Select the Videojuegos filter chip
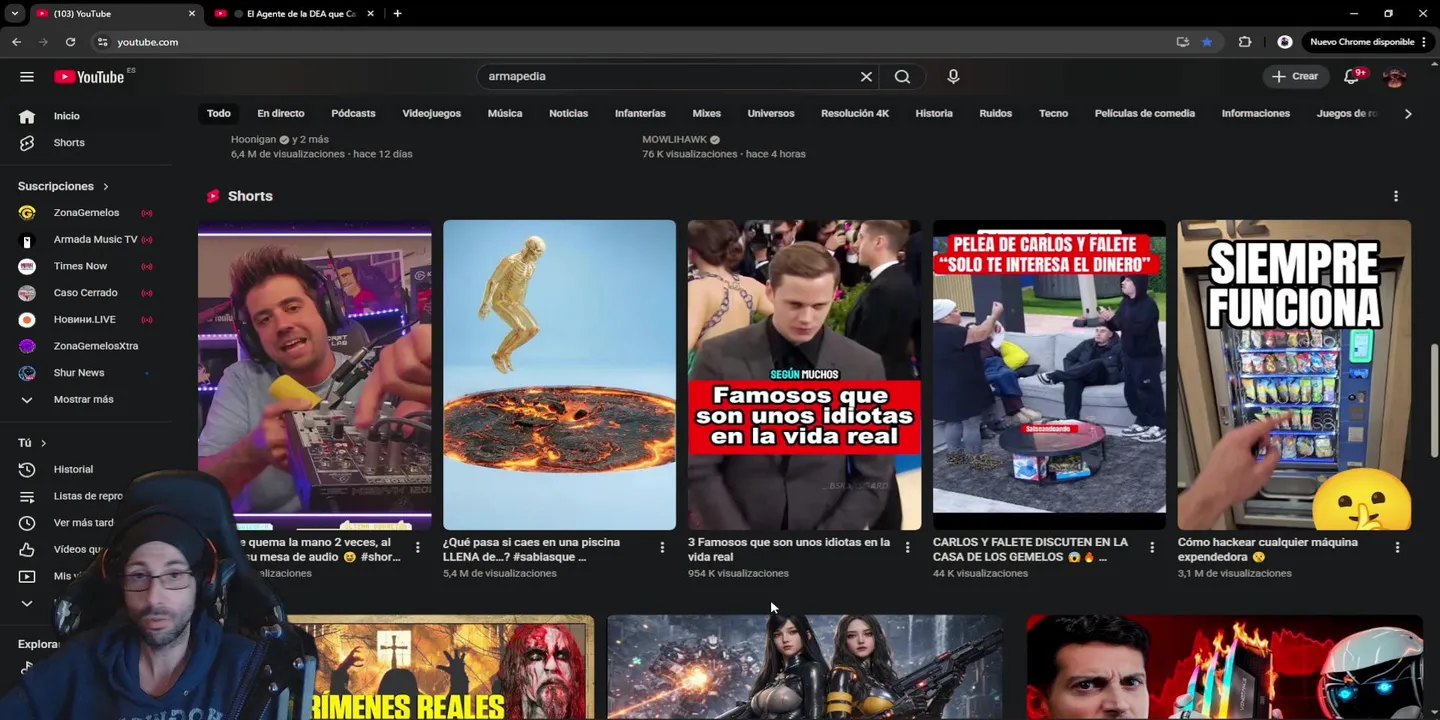The width and height of the screenshot is (1440, 720). (x=431, y=113)
